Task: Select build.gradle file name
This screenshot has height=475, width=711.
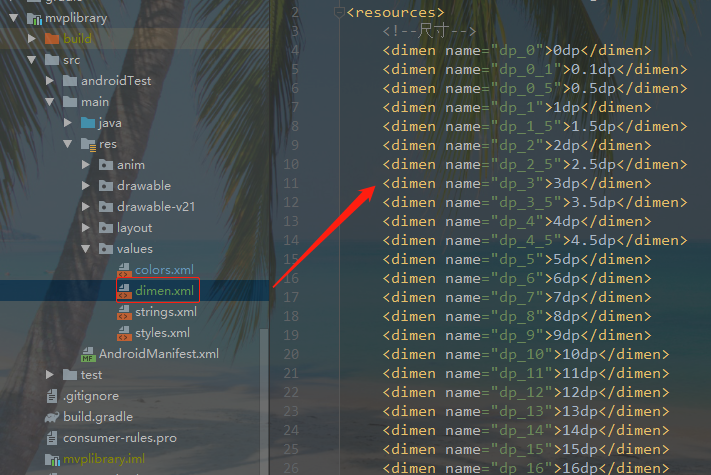Action: tap(98, 417)
